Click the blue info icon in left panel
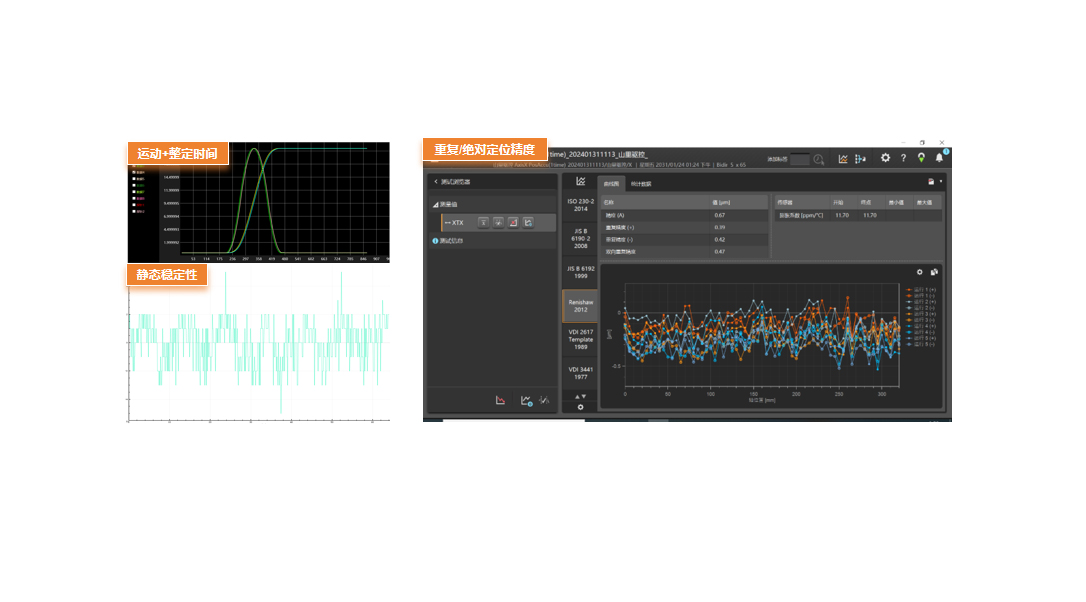 point(435,241)
